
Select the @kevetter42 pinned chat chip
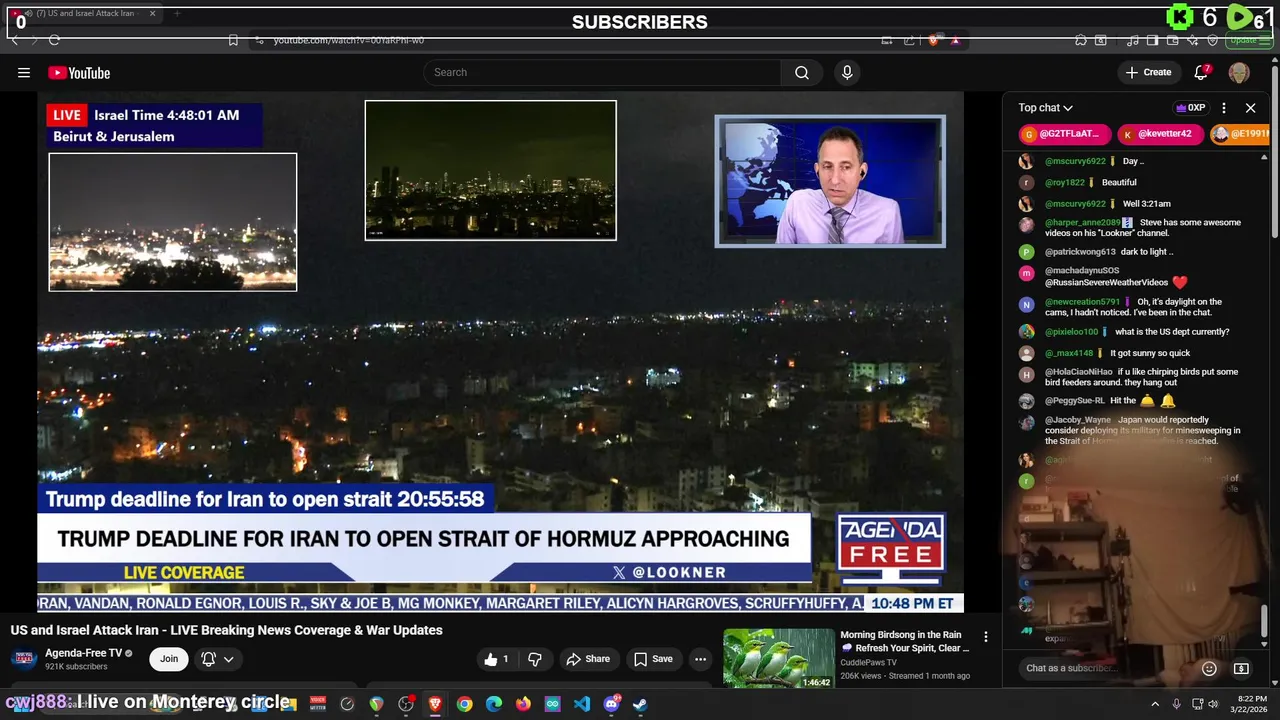(x=1159, y=134)
